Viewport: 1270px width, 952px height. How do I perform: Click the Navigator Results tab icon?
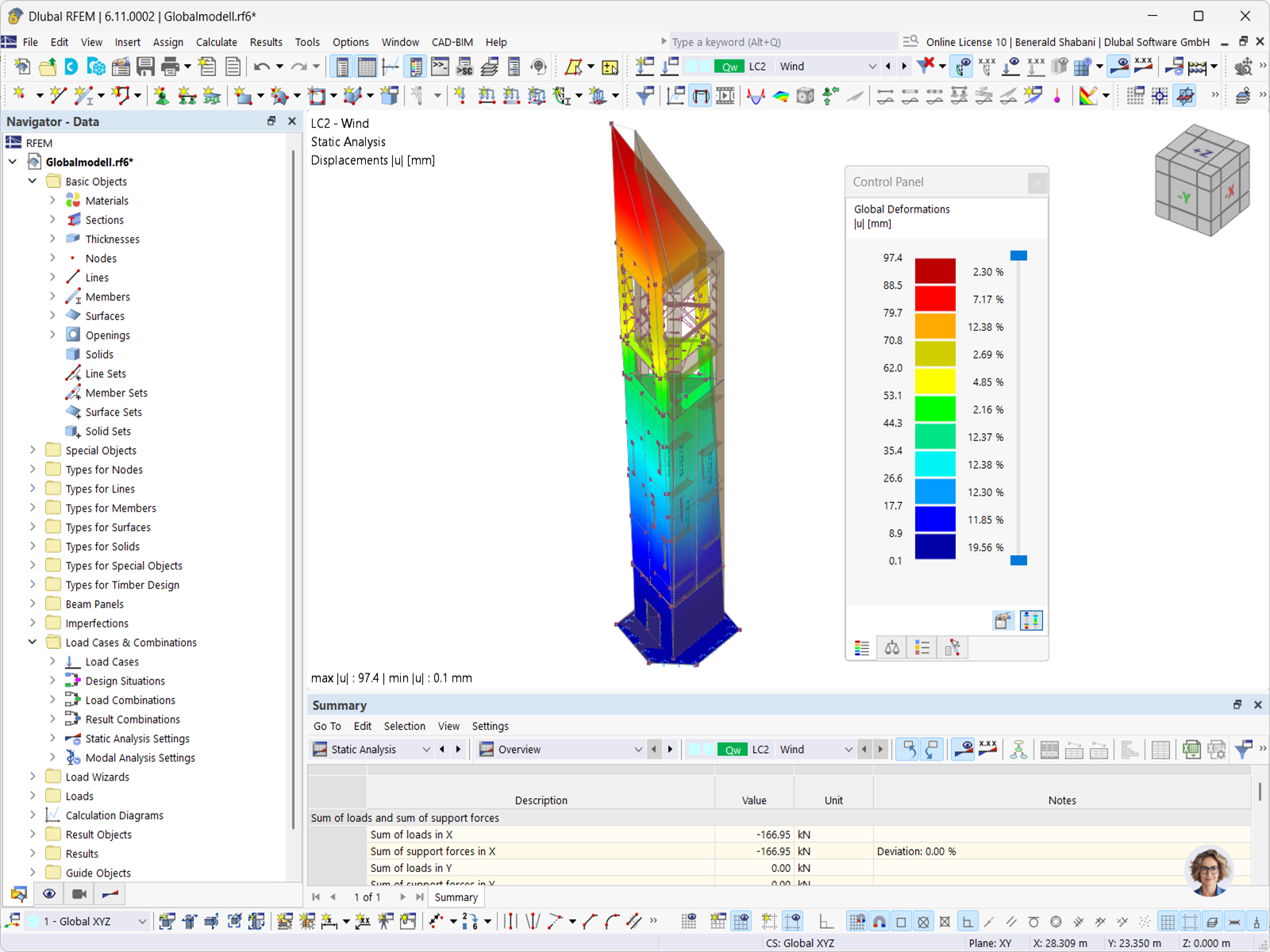pos(110,894)
